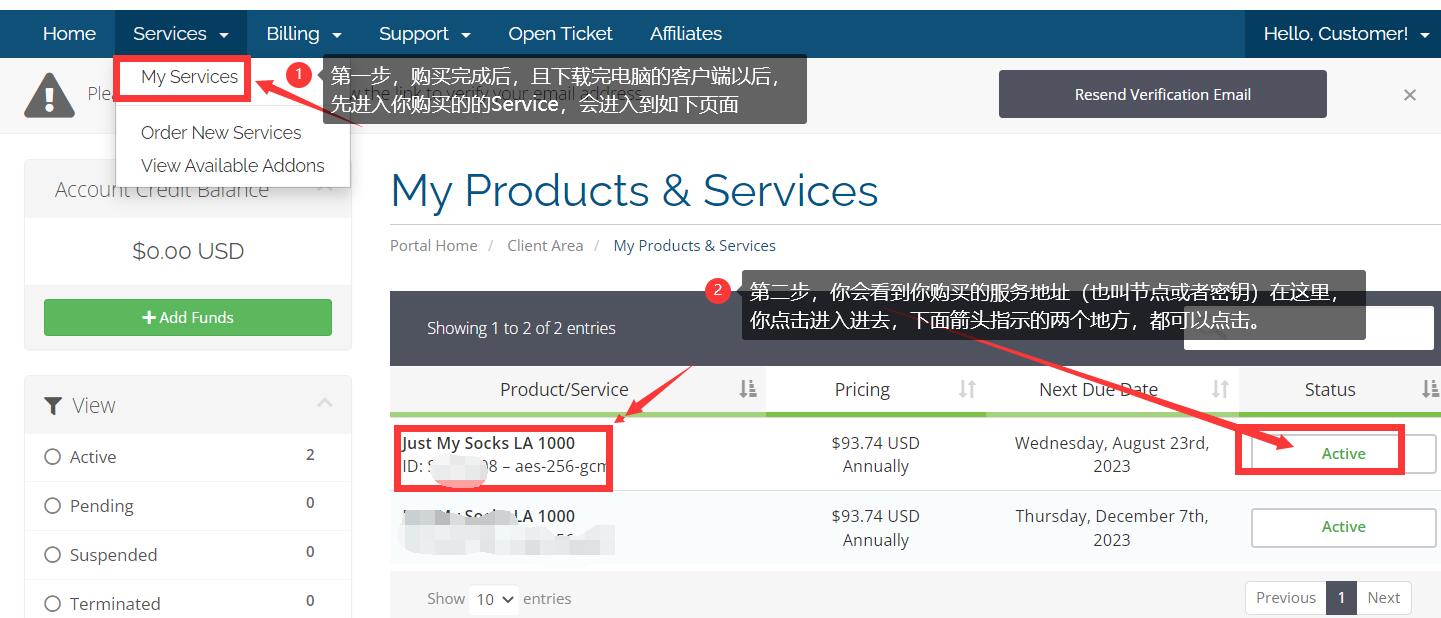Click the Status column sort icon
This screenshot has height=618, width=1441.
[1429, 389]
